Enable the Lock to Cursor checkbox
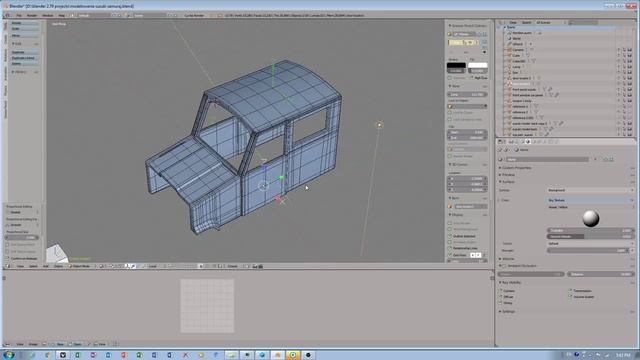 [x=450, y=112]
